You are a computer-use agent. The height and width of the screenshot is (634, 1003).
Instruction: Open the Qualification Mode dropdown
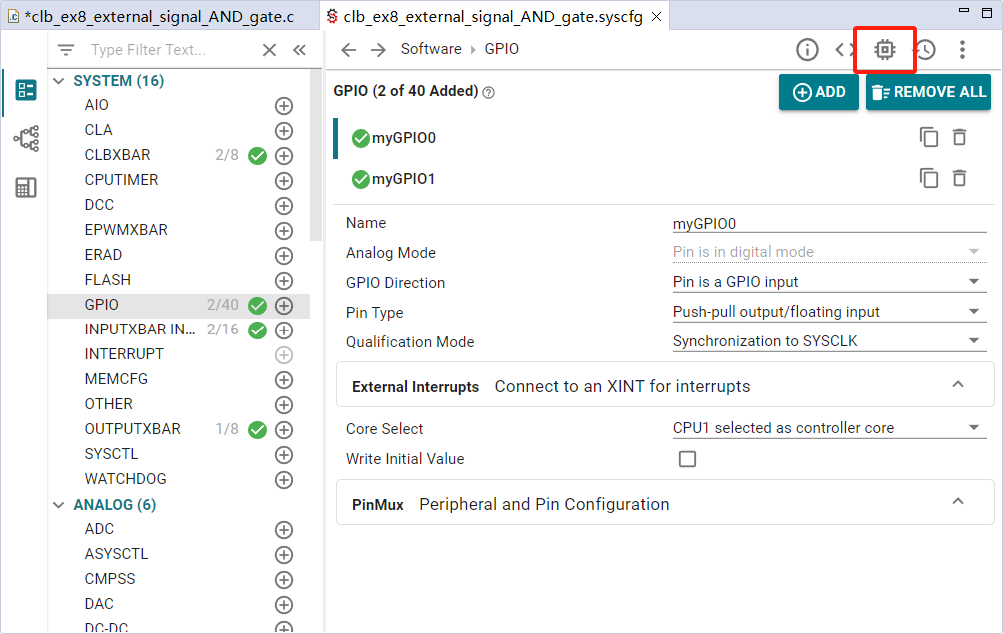pos(829,342)
